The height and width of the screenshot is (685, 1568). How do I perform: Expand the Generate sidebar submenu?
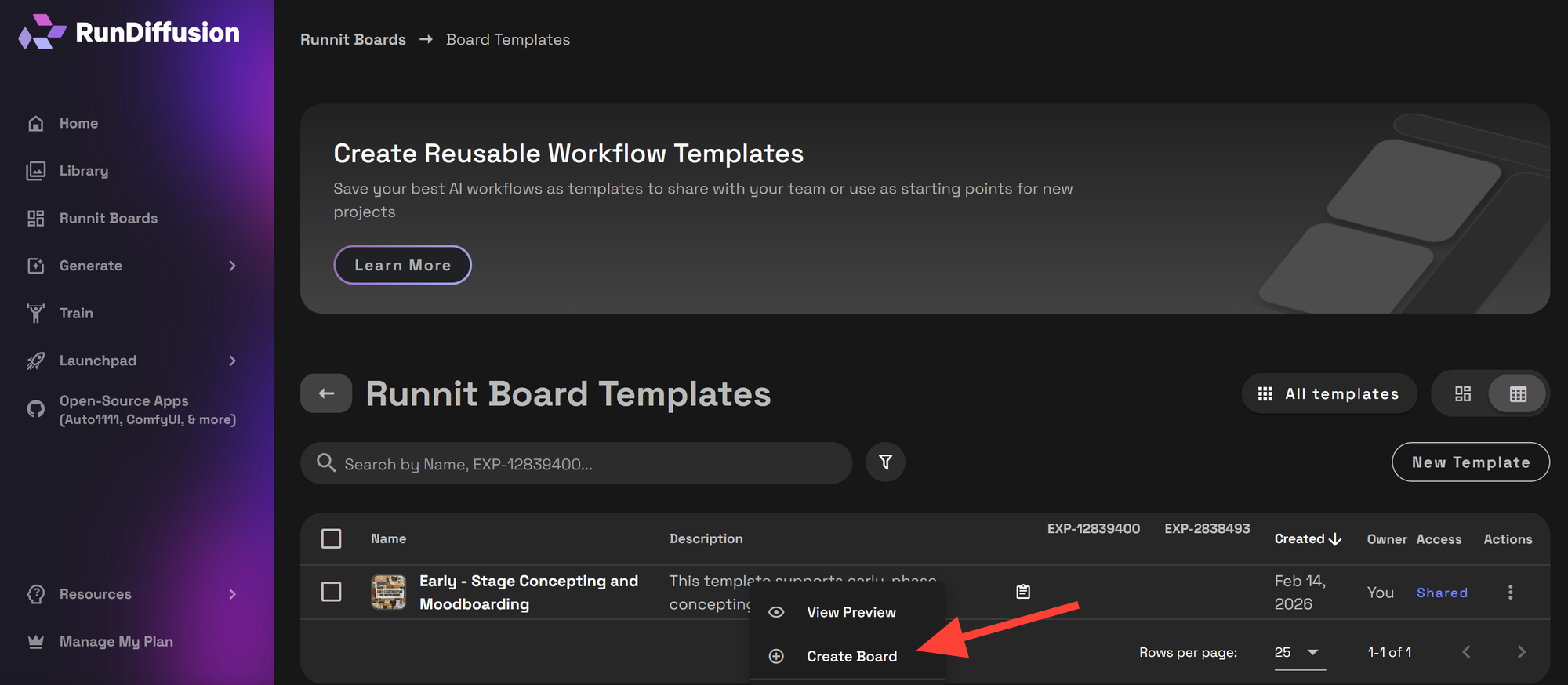[232, 266]
